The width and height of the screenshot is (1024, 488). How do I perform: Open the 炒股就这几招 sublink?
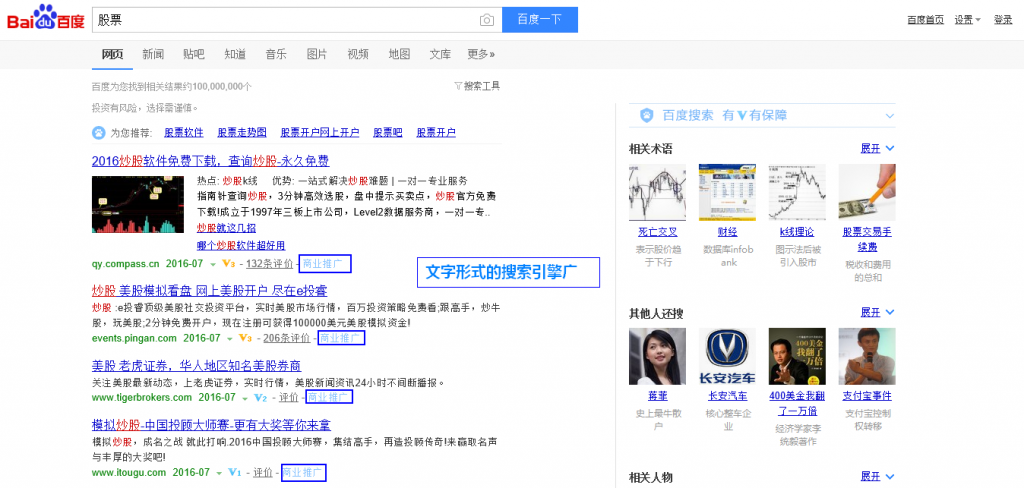[226, 228]
